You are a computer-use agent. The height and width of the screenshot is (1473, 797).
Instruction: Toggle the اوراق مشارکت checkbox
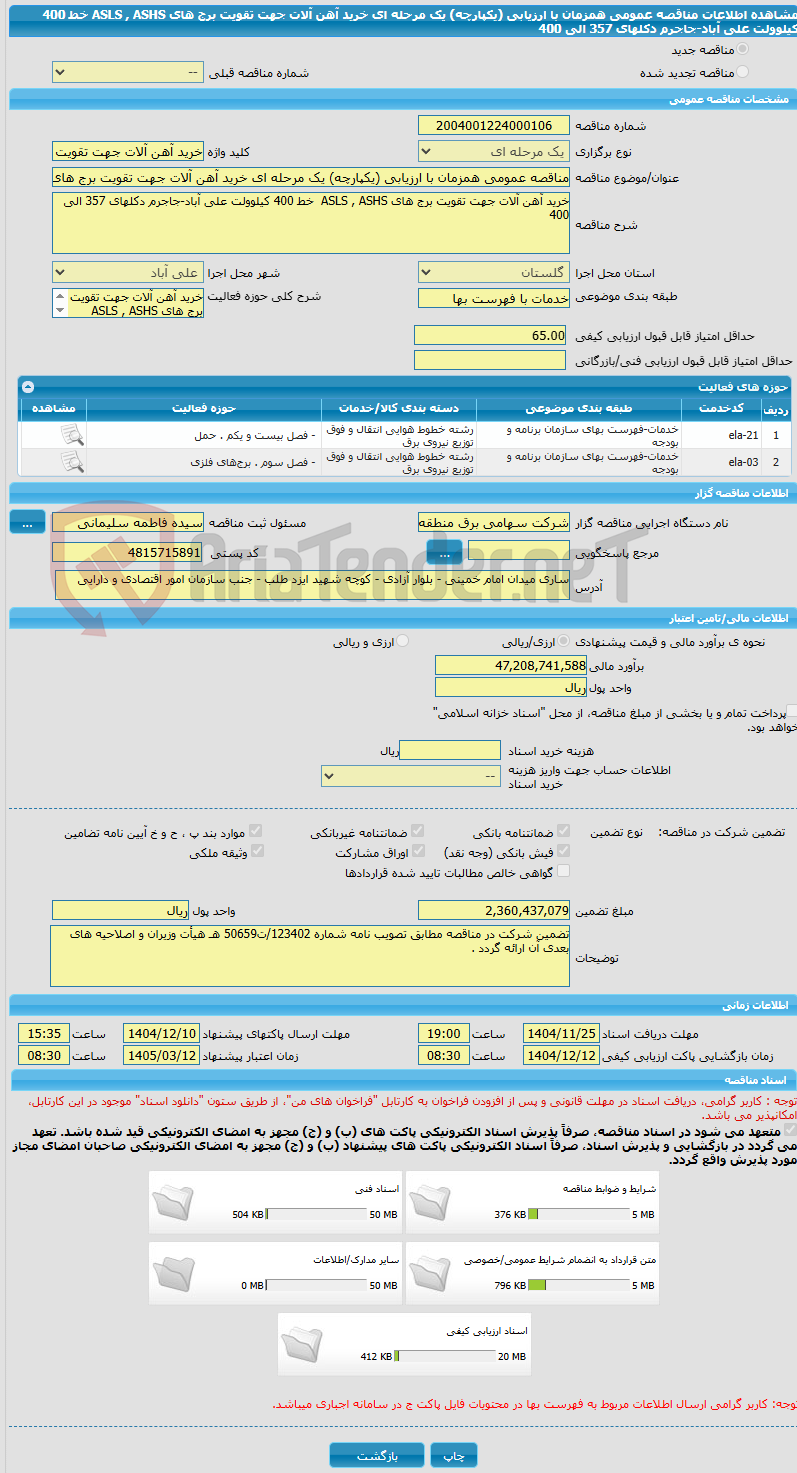click(418, 852)
